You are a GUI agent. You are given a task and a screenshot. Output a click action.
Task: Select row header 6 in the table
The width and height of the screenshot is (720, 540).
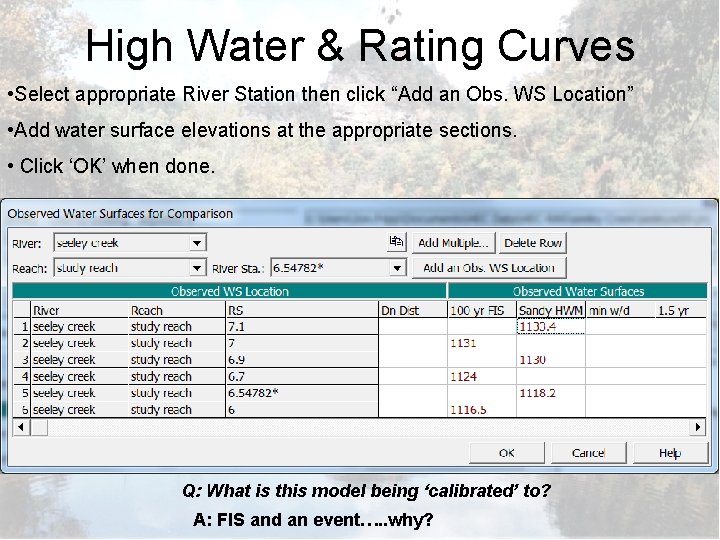pos(22,410)
